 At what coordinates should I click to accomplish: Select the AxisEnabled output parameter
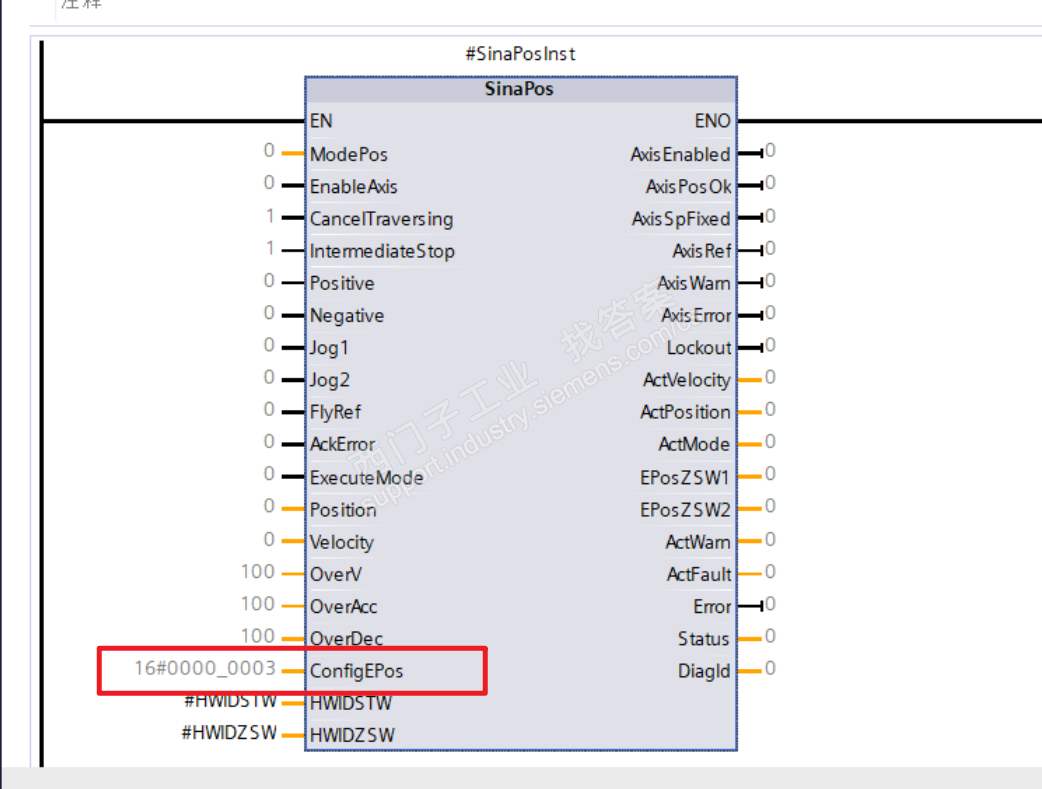click(x=680, y=154)
